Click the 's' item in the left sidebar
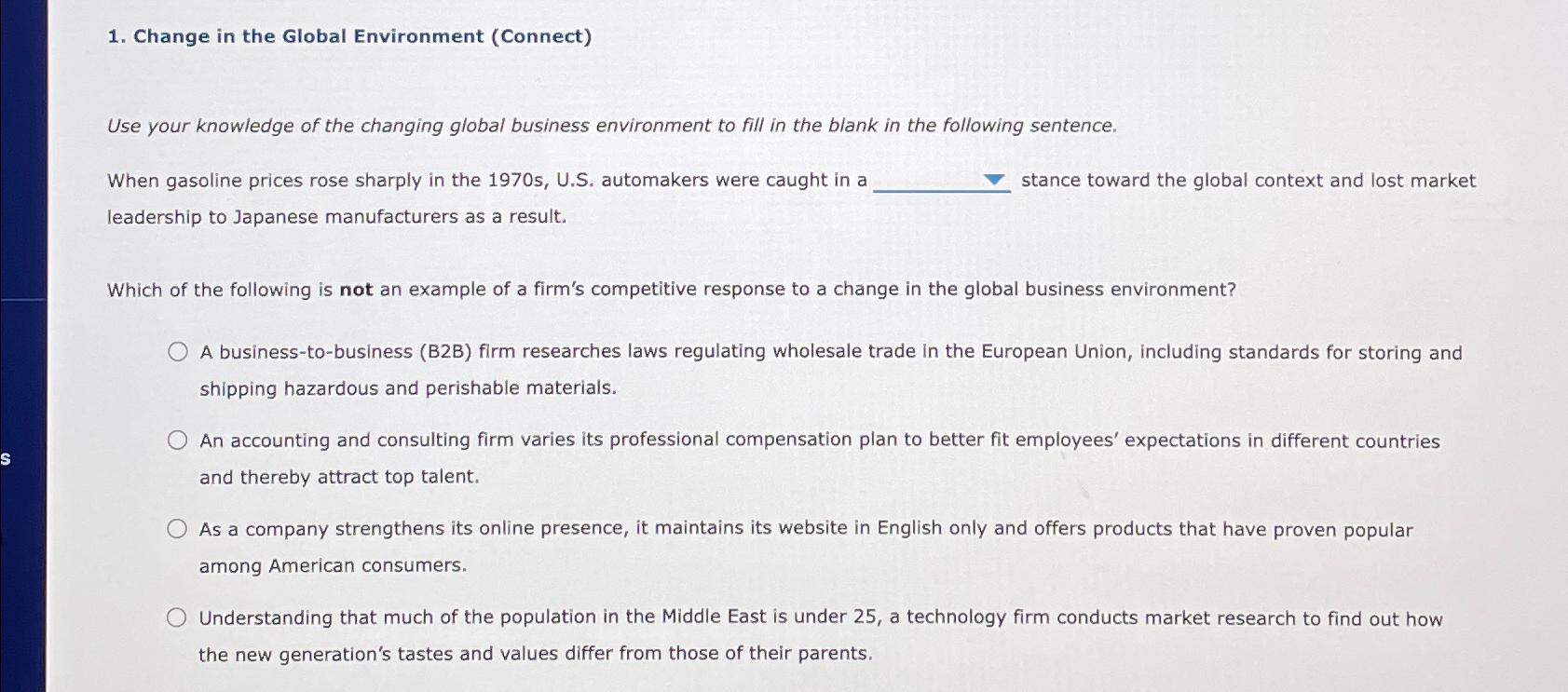Screen dimensions: 1568x692 (6, 457)
